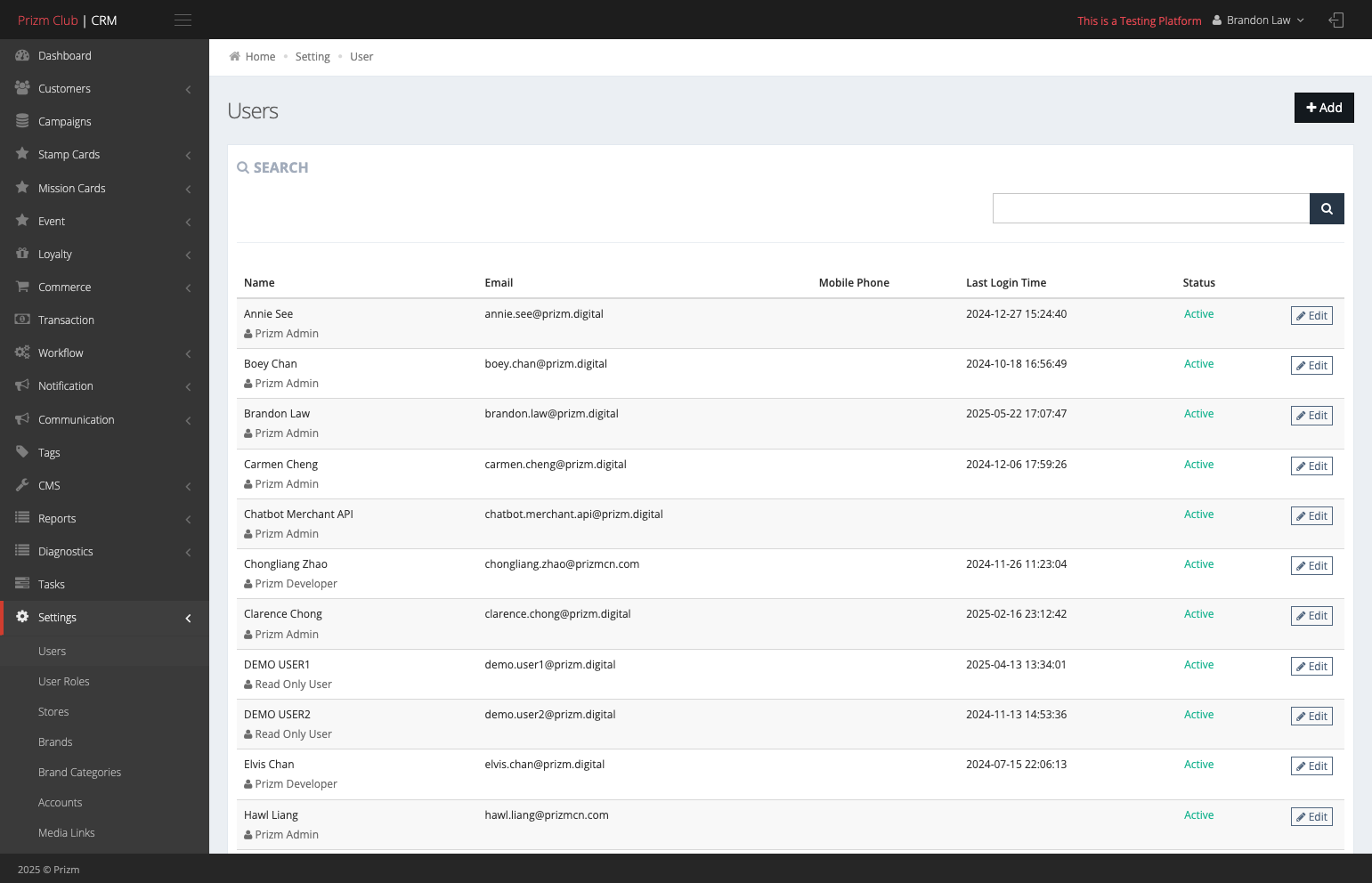
Task: Edit the Brandon Law user row
Action: click(x=1311, y=415)
